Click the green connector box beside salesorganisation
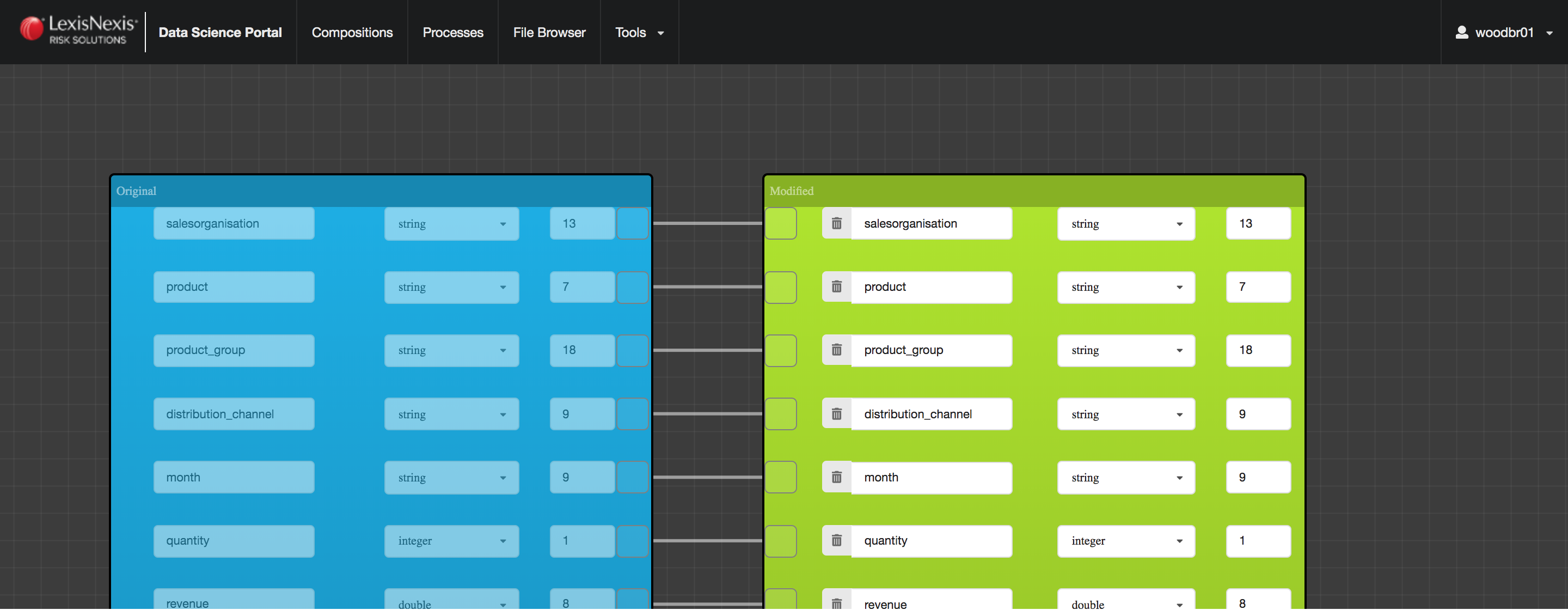Viewport: 1568px width, 610px height. point(780,223)
